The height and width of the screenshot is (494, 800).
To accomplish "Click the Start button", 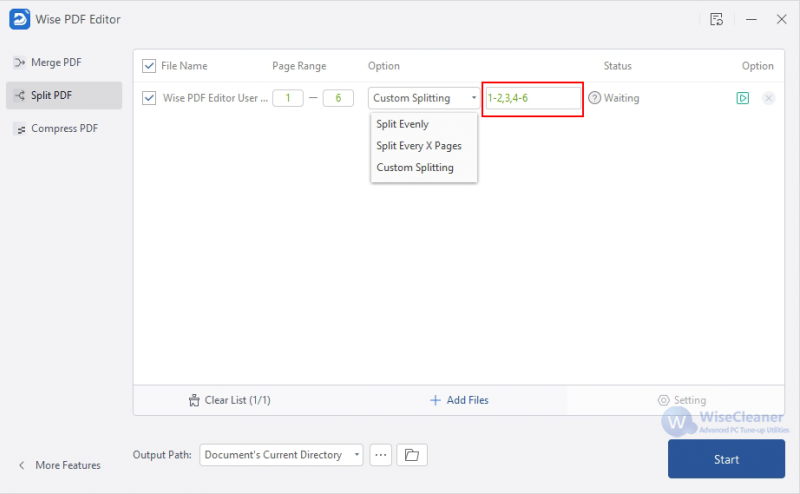I will click(x=726, y=459).
